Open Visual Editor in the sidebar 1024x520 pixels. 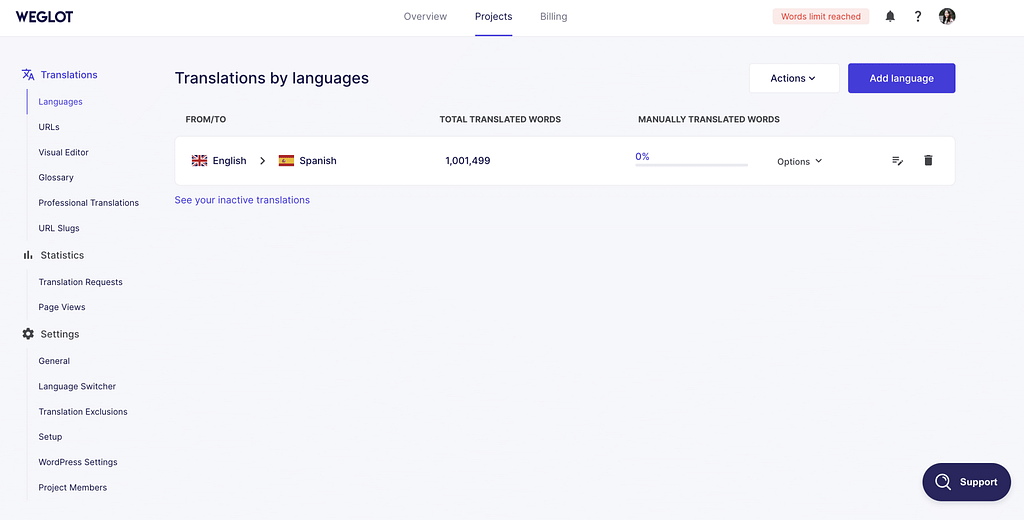pyautogui.click(x=63, y=152)
